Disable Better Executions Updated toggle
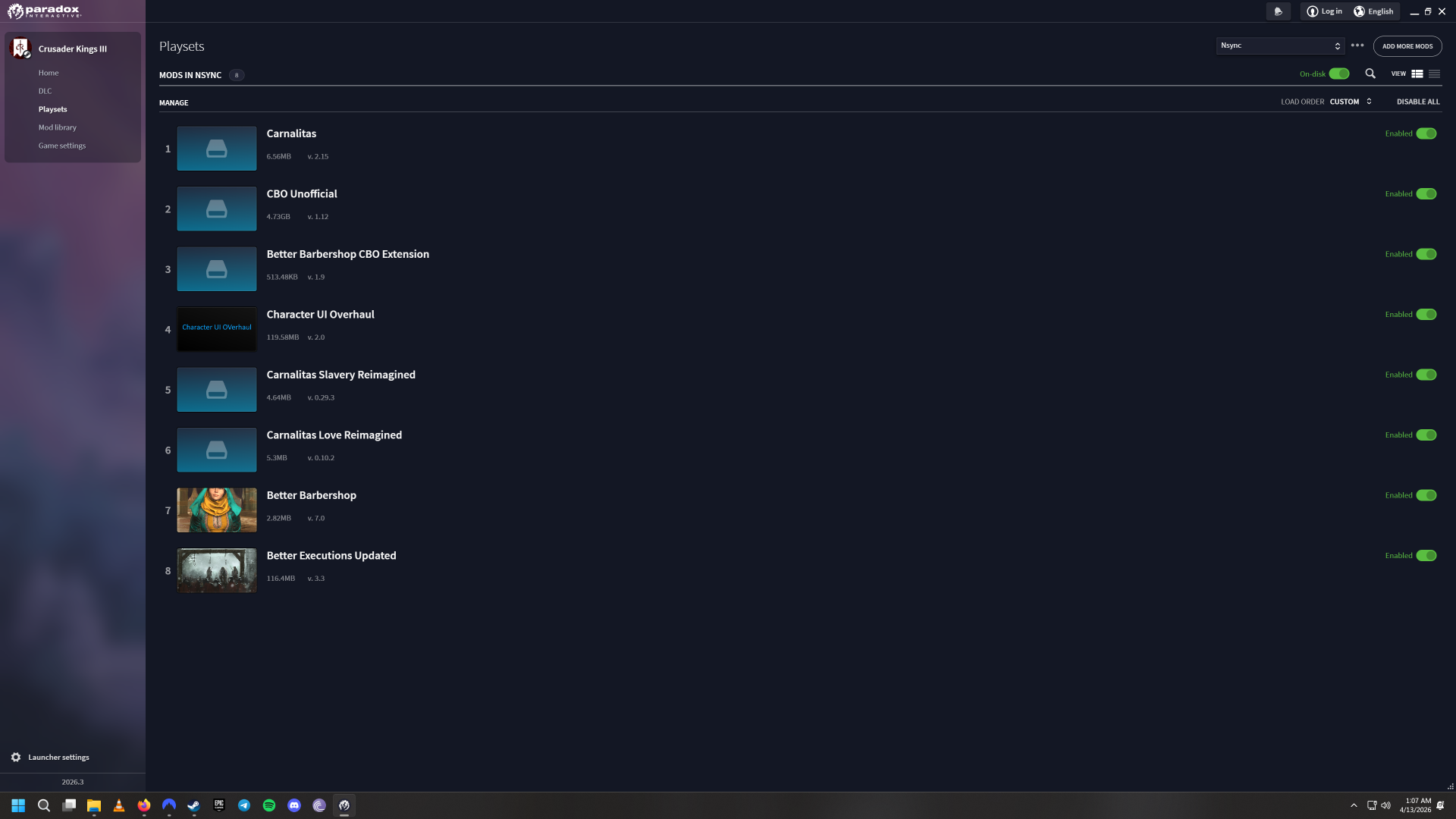Viewport: 1456px width, 819px height. (x=1426, y=556)
